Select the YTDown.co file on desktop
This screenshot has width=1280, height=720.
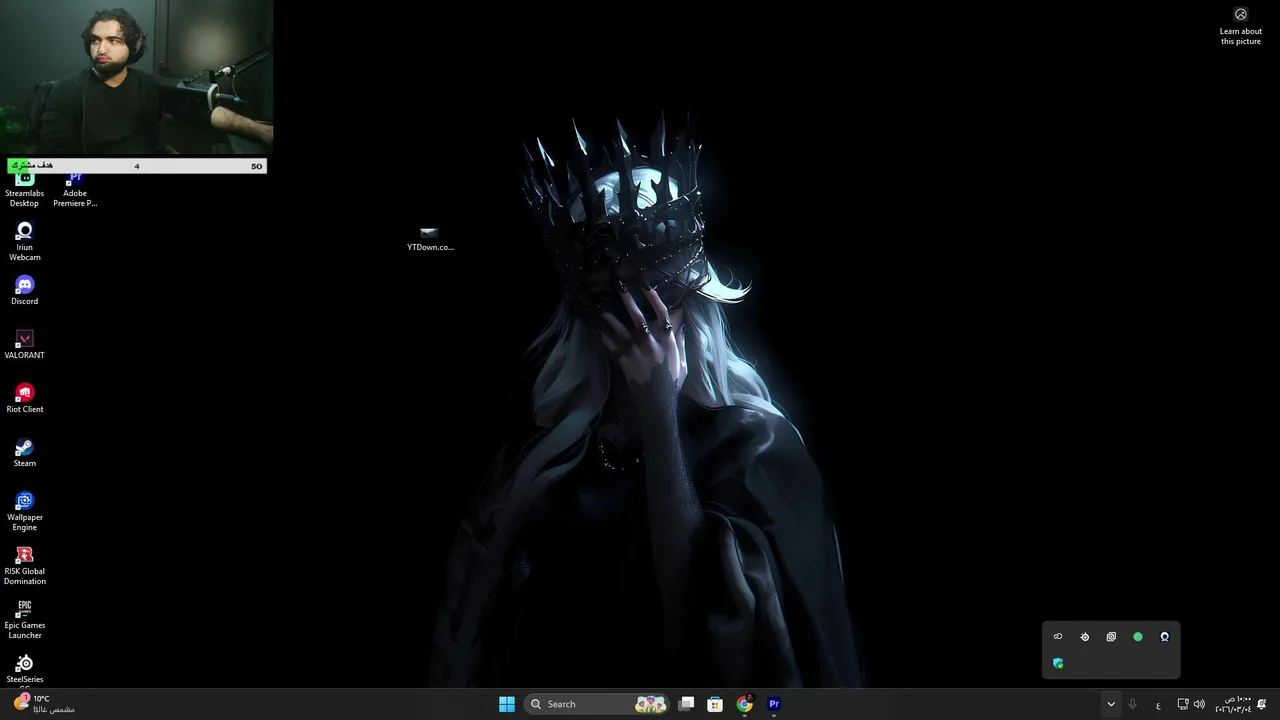(430, 239)
